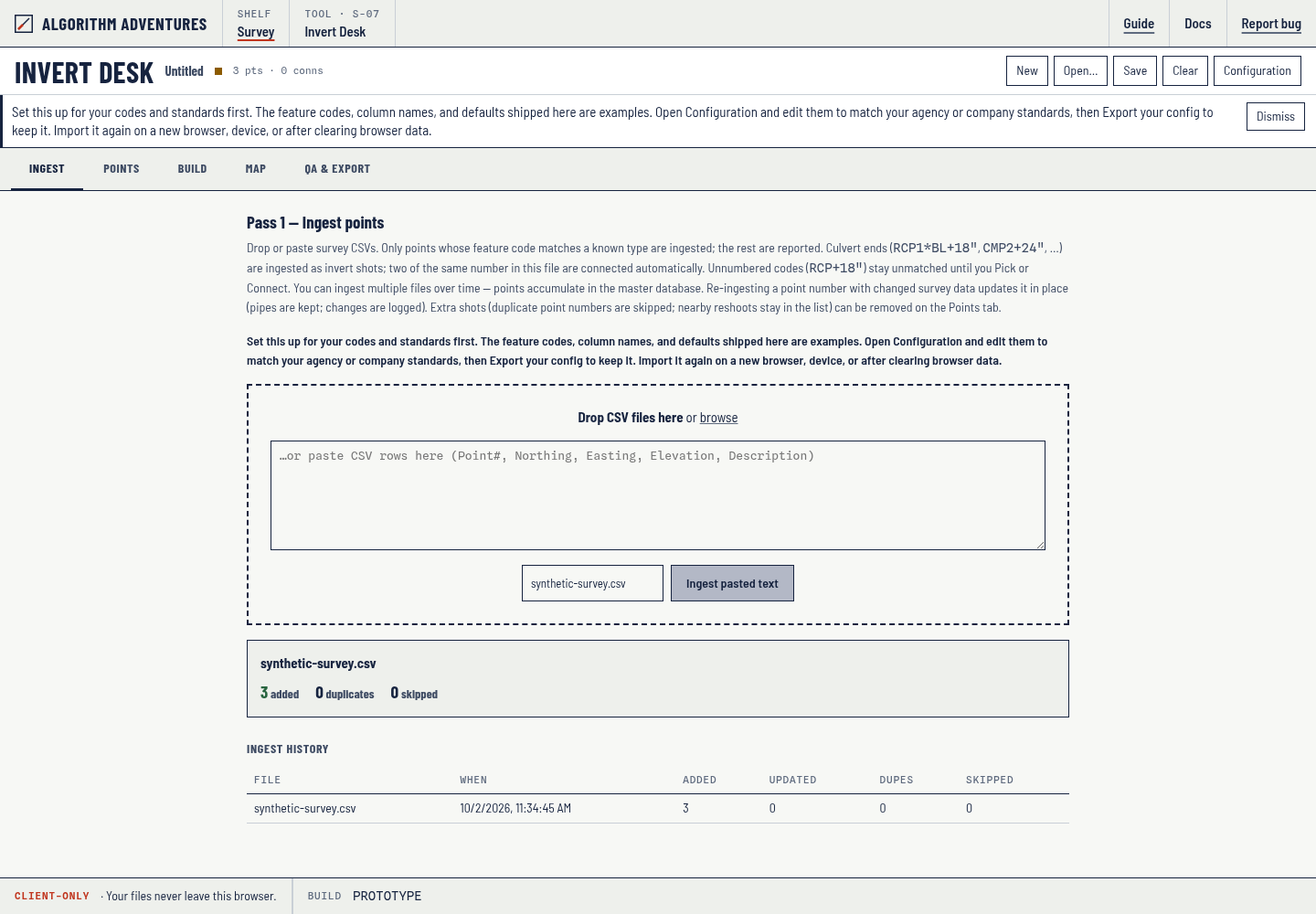This screenshot has width=1316, height=914.
Task: Open the Survey shelf link
Action: point(256,32)
